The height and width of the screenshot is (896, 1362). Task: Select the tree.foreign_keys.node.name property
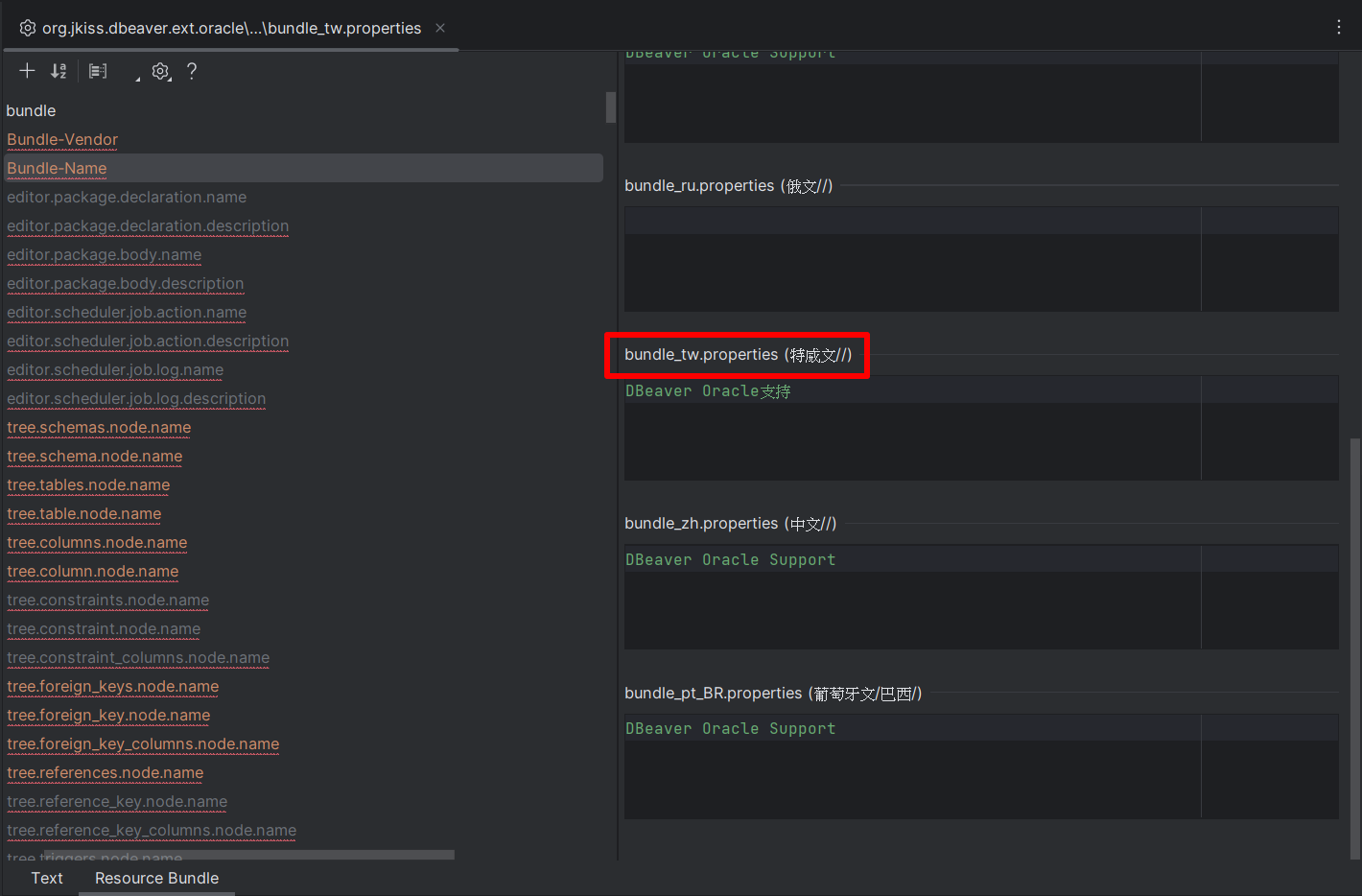pos(112,686)
